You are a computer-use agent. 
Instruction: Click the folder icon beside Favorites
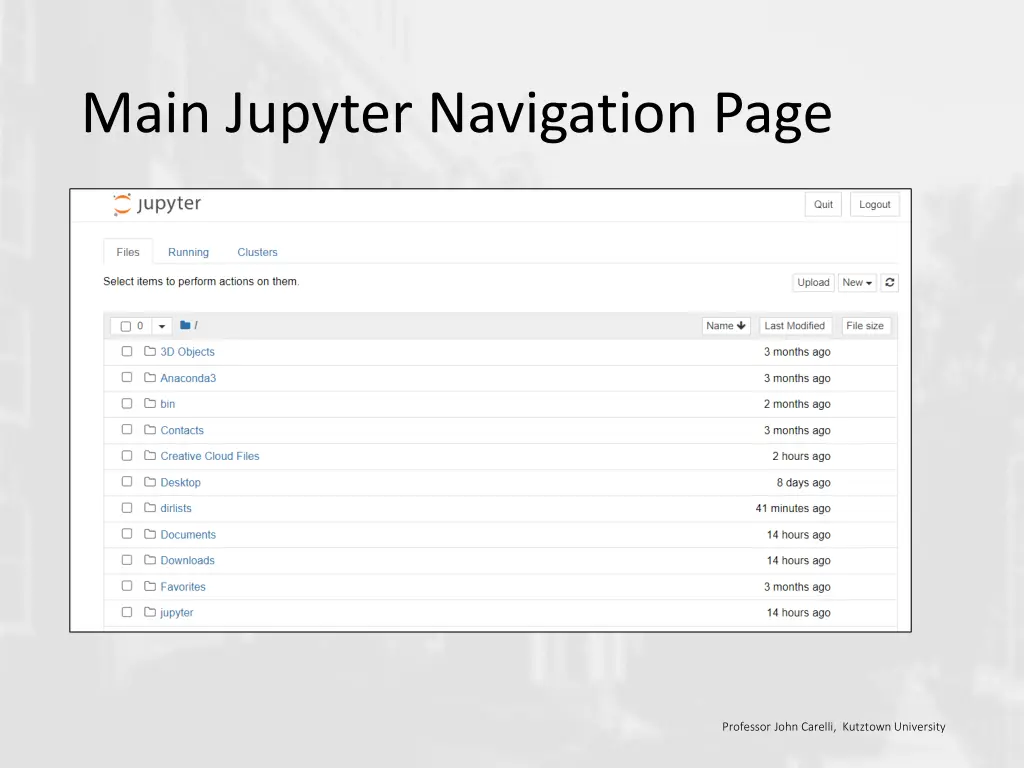pos(150,586)
